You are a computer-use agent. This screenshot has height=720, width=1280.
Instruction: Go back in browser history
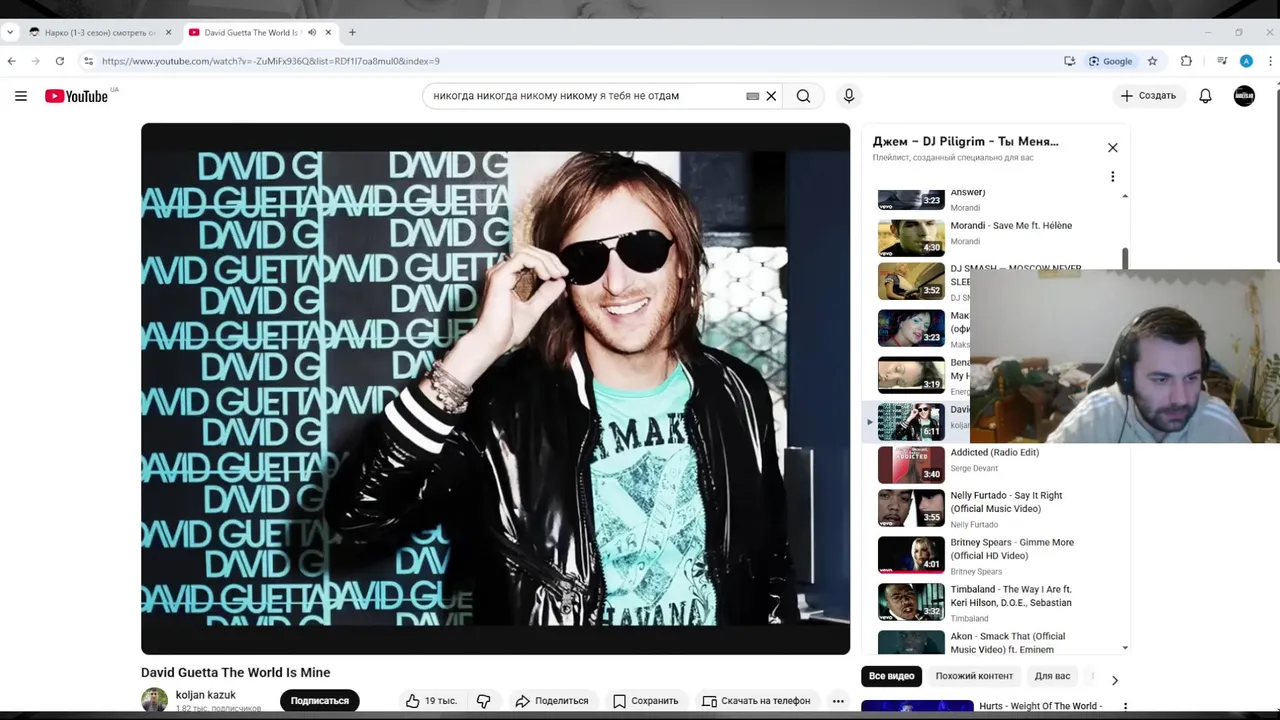(x=12, y=61)
